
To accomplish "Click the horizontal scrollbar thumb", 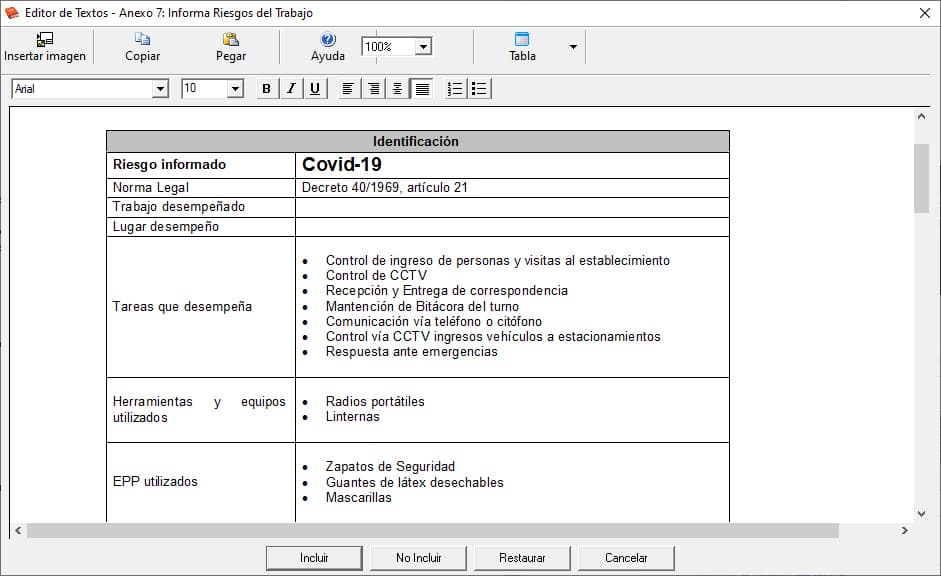I will [x=433, y=530].
